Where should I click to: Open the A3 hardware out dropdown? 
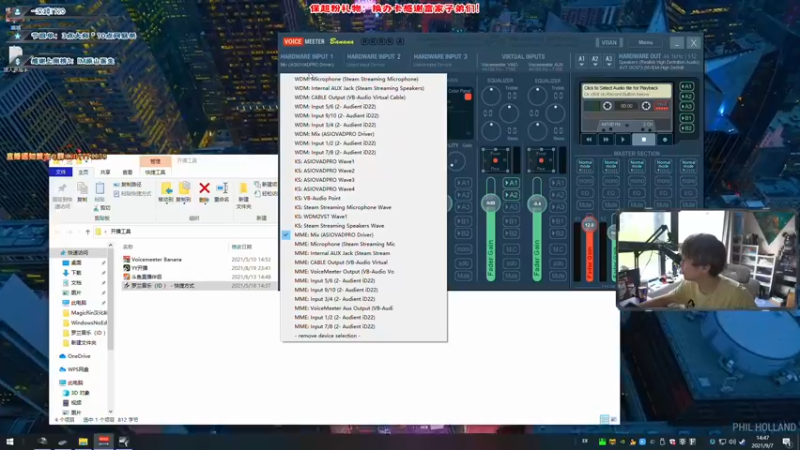[x=609, y=61]
